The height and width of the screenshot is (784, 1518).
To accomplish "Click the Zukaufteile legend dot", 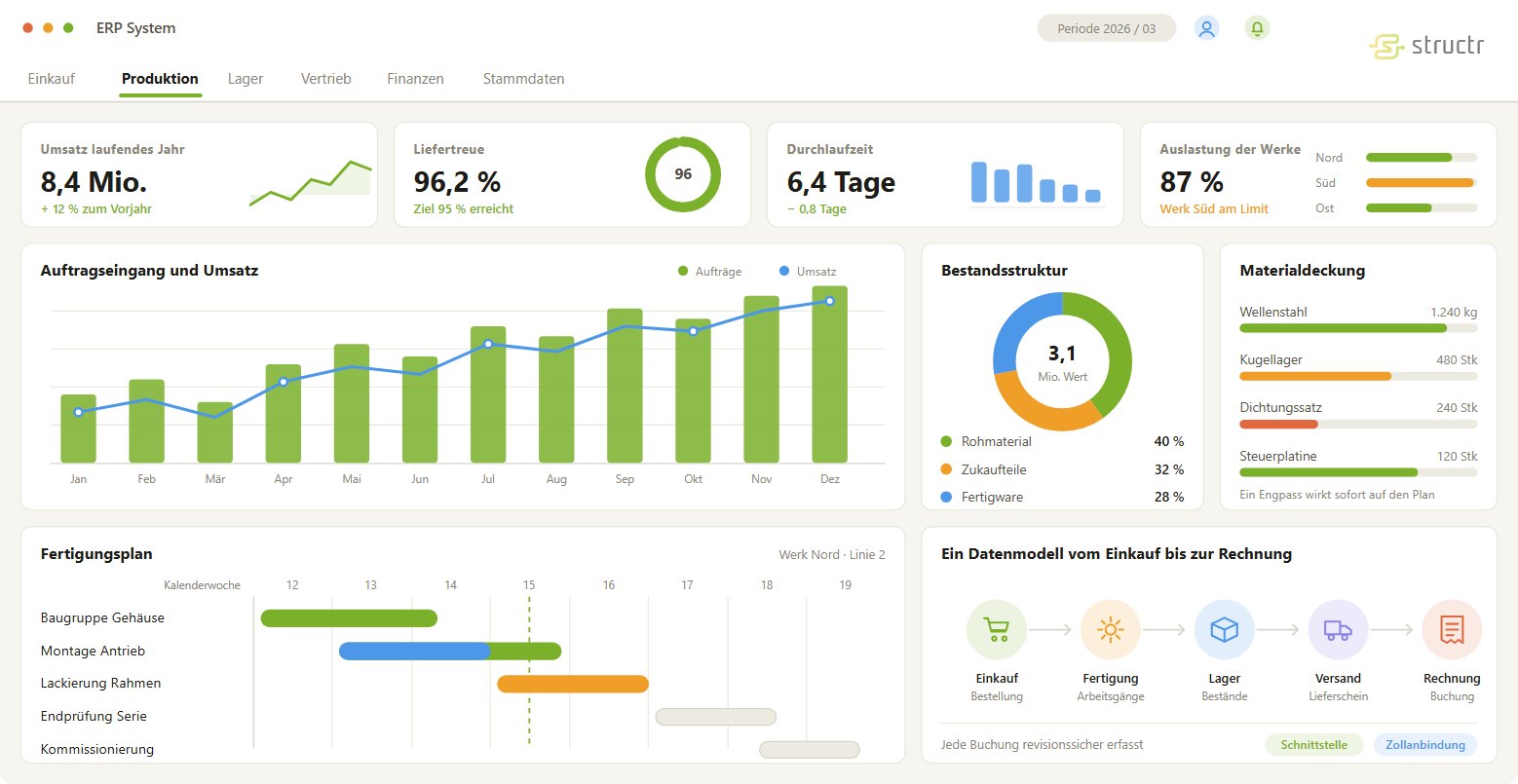I will tap(946, 469).
